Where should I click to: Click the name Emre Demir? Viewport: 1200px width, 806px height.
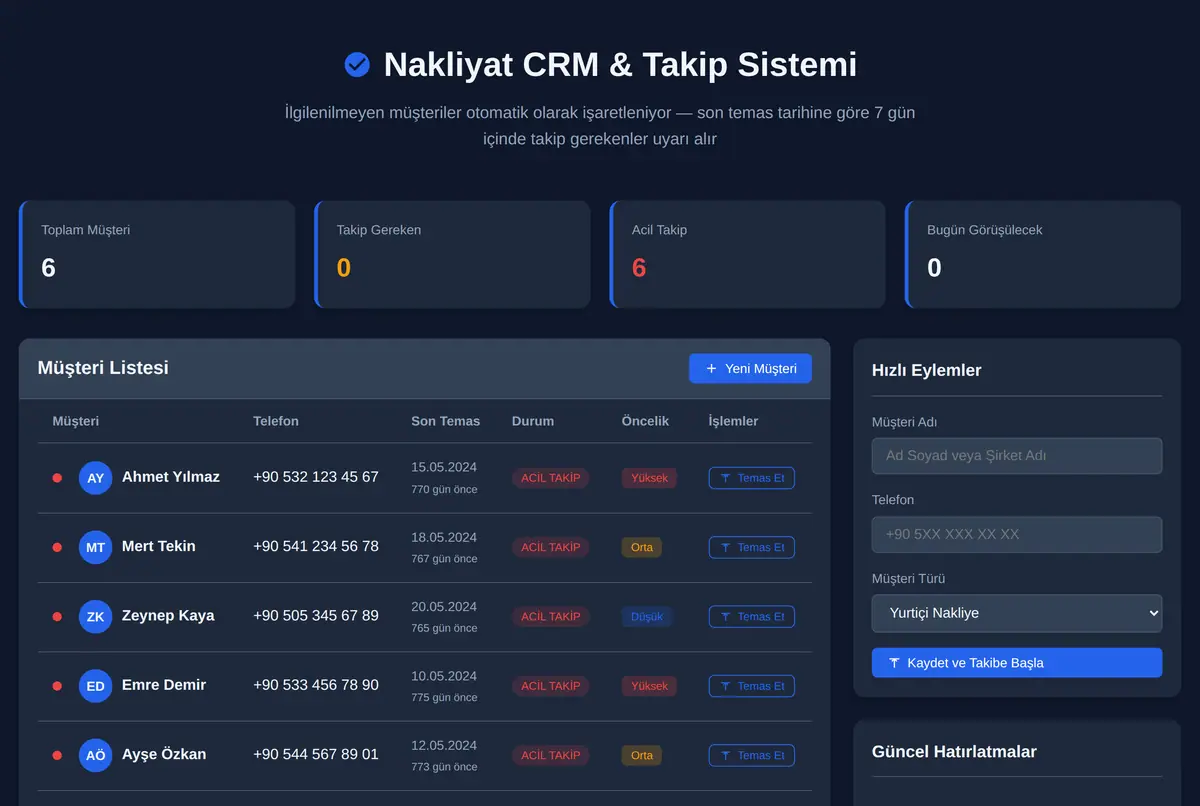[164, 685]
